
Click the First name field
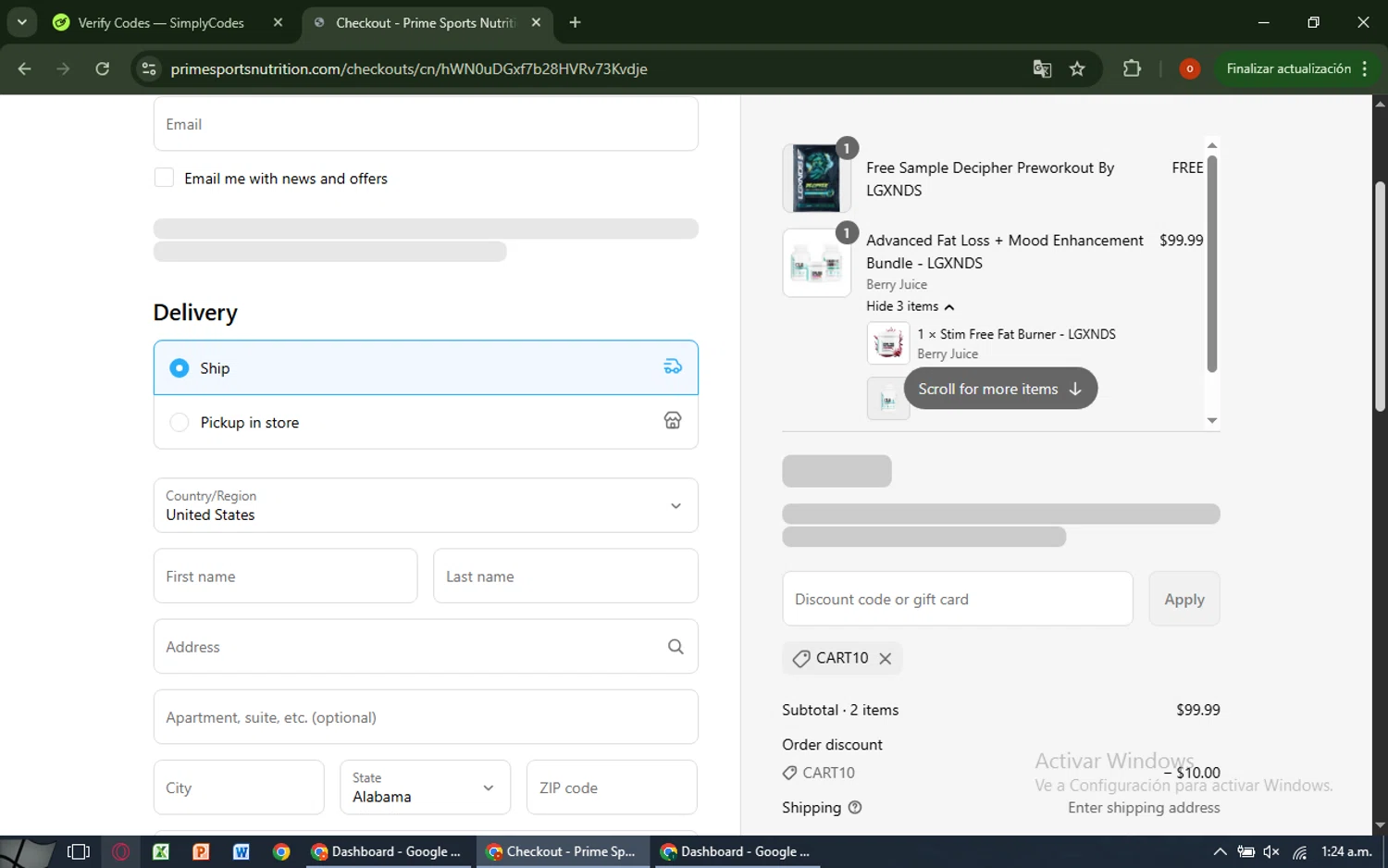[x=285, y=576]
